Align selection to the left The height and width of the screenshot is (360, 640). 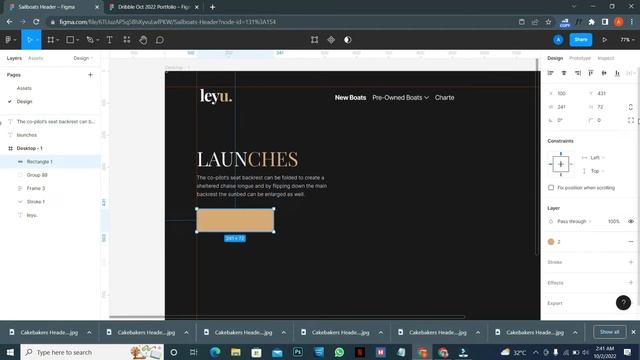pos(551,73)
